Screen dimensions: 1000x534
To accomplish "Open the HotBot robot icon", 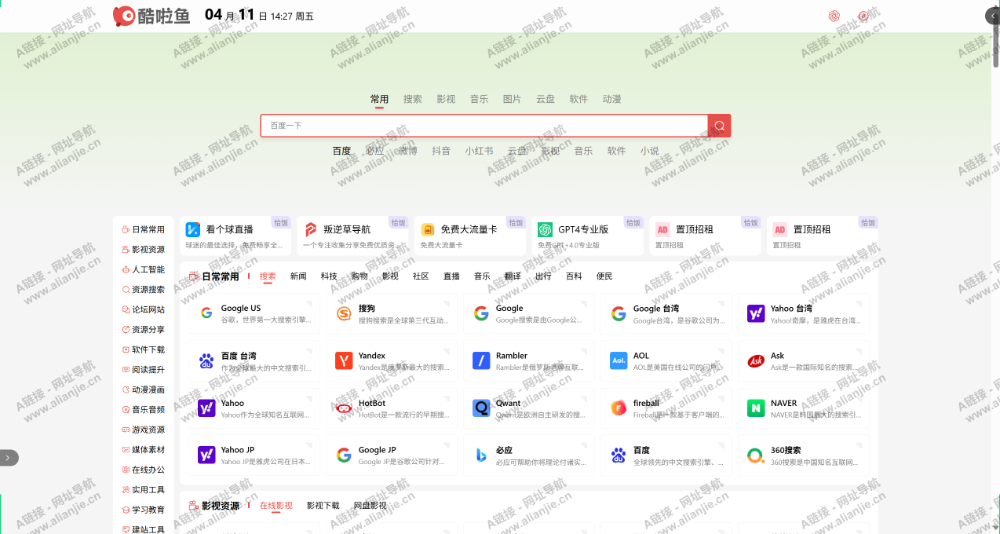I will [344, 408].
